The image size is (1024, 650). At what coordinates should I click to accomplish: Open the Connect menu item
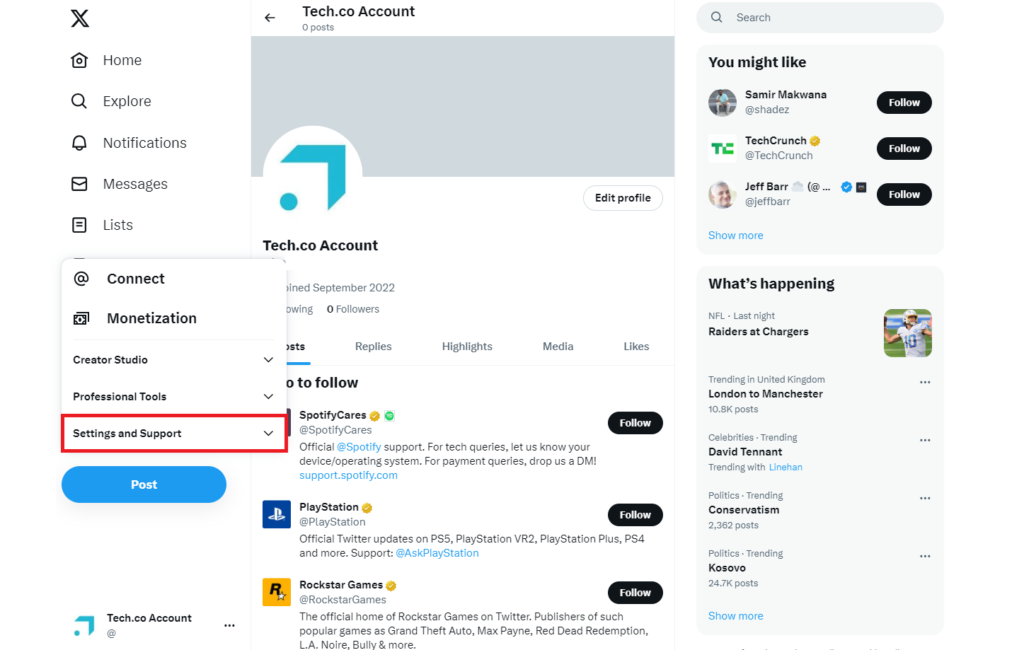(x=138, y=278)
